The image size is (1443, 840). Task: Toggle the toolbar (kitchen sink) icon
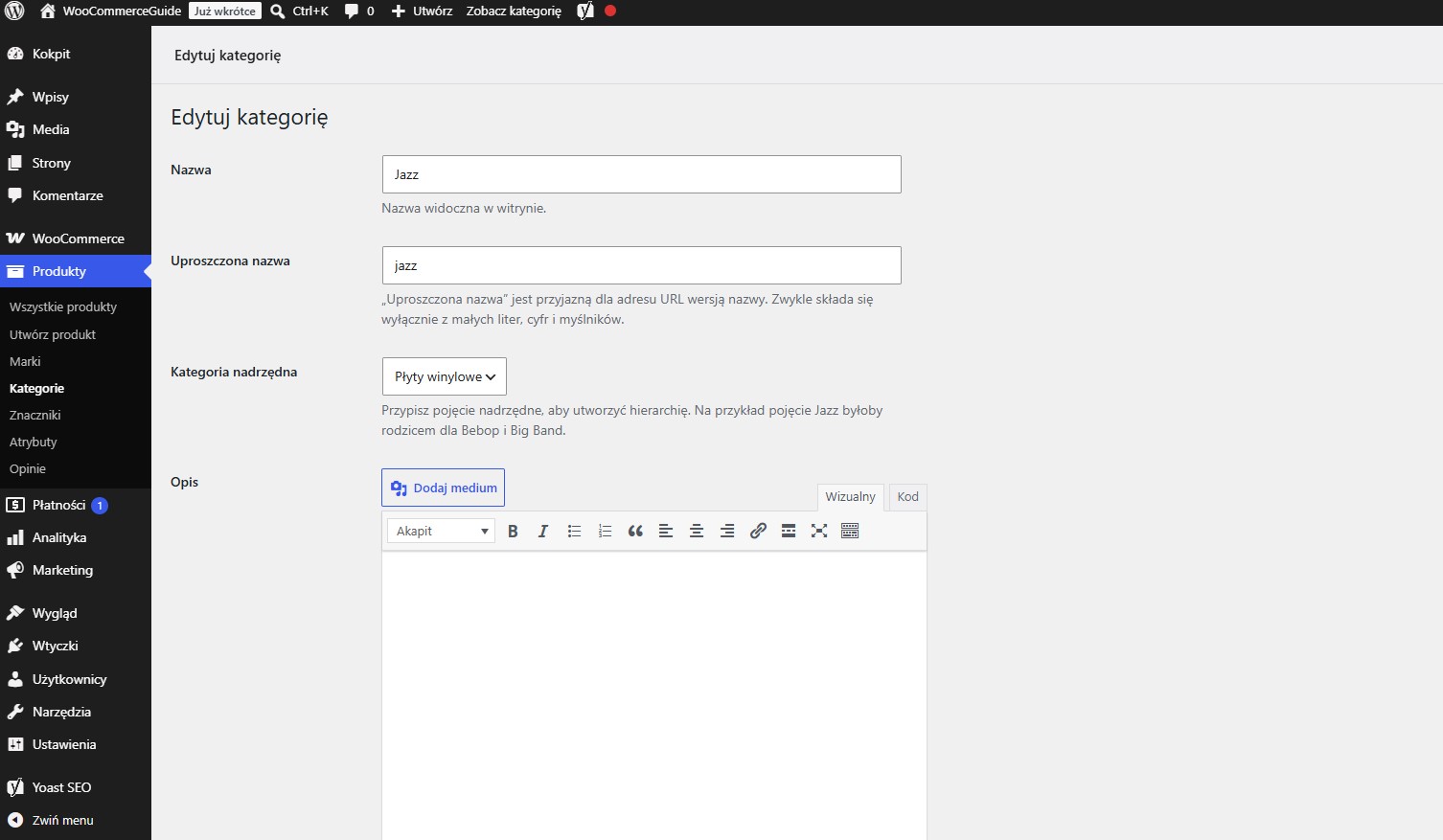[x=850, y=531]
